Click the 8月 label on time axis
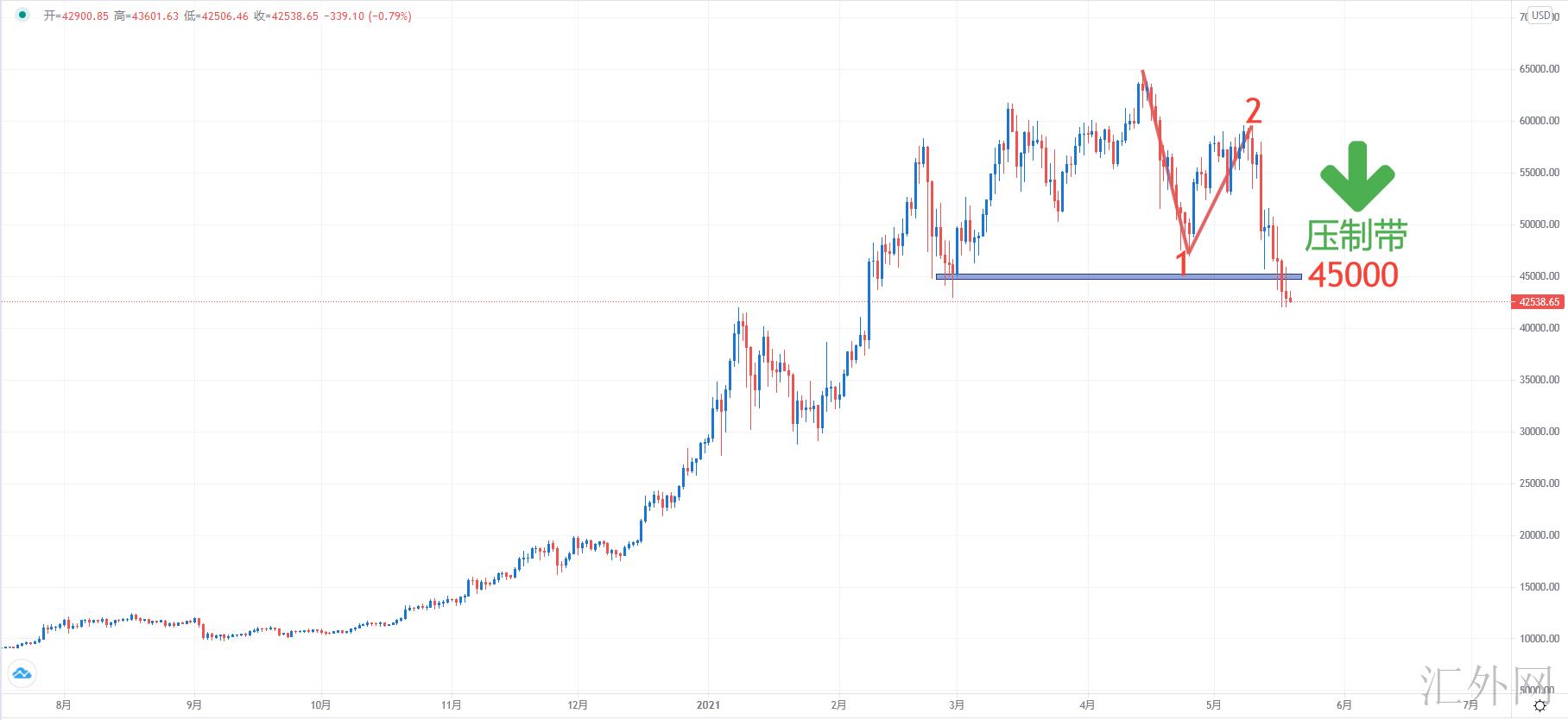 [x=63, y=705]
